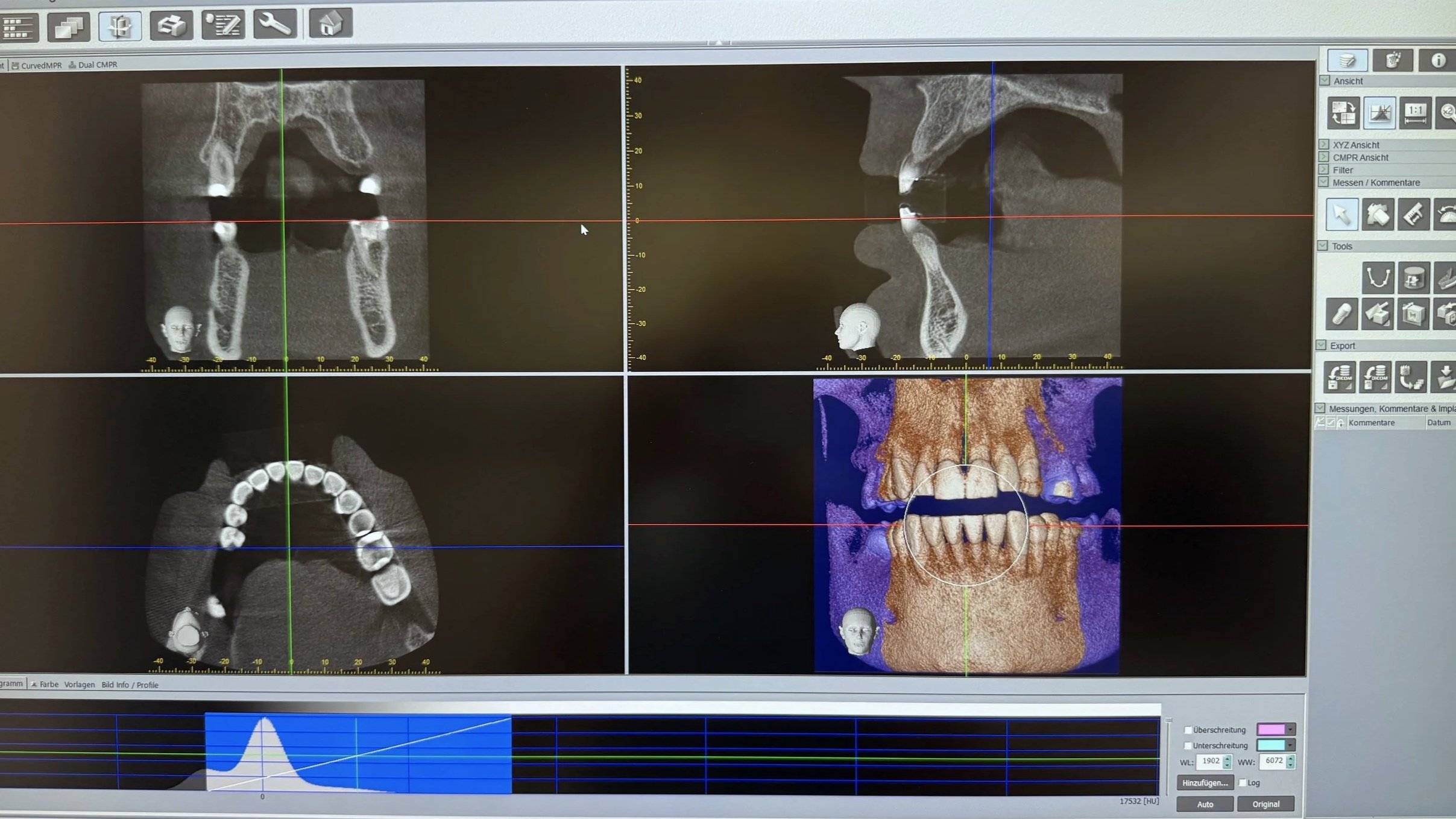Open the Bild Info / Profile tab
Screen dimensions: 1456x819
pos(130,685)
